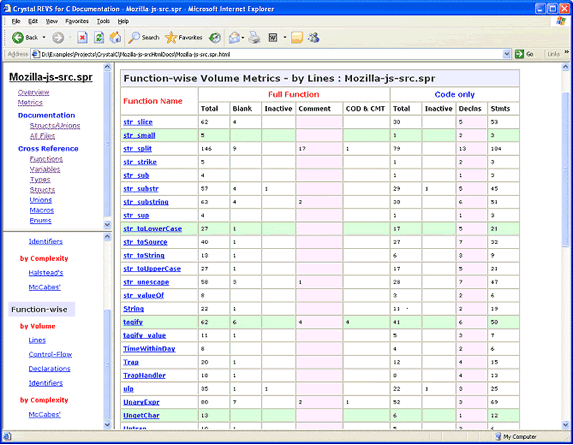This screenshot has width=573, height=445.
Task: Open the File menu
Action: pos(16,21)
